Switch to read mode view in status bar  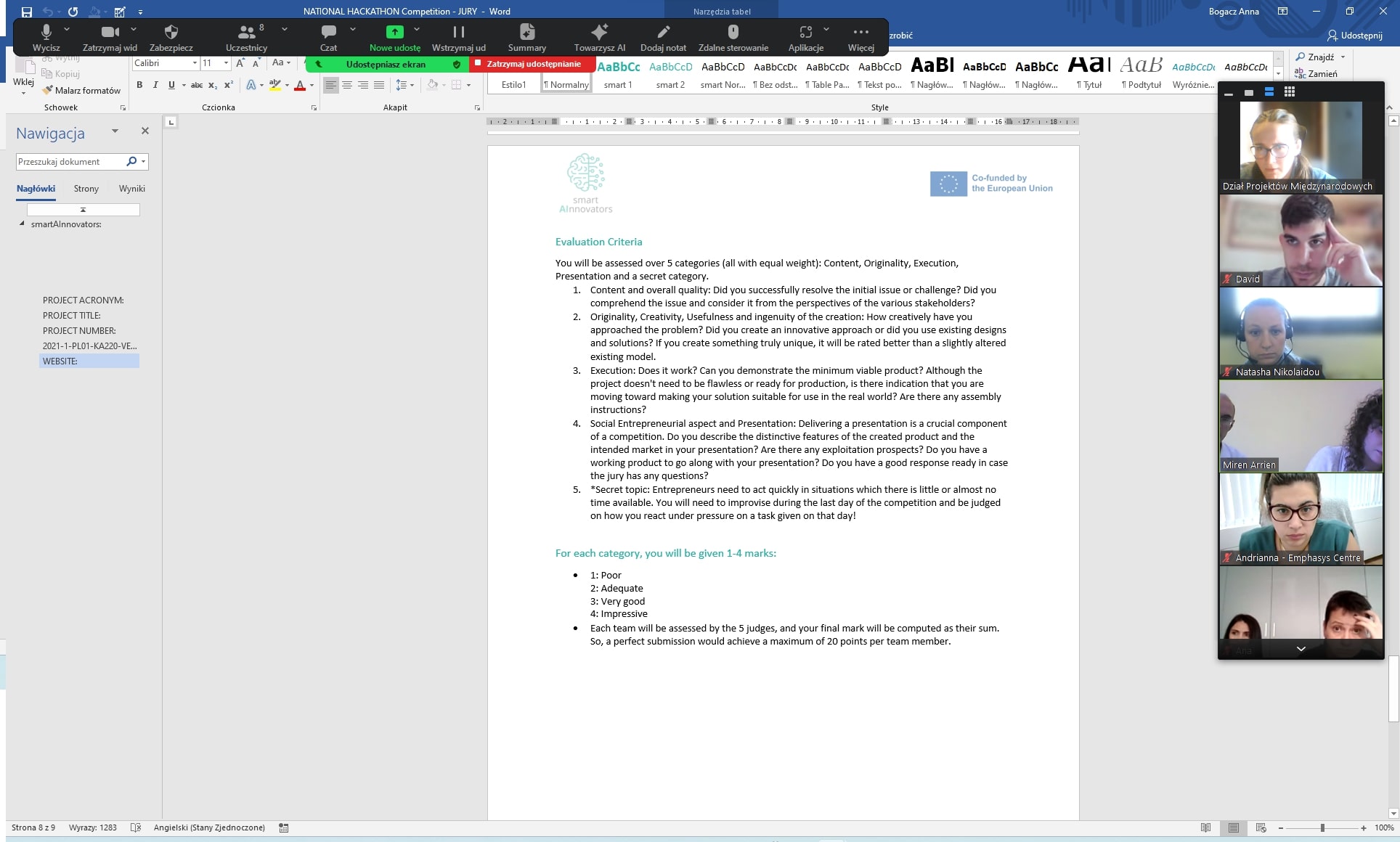pos(1206,827)
